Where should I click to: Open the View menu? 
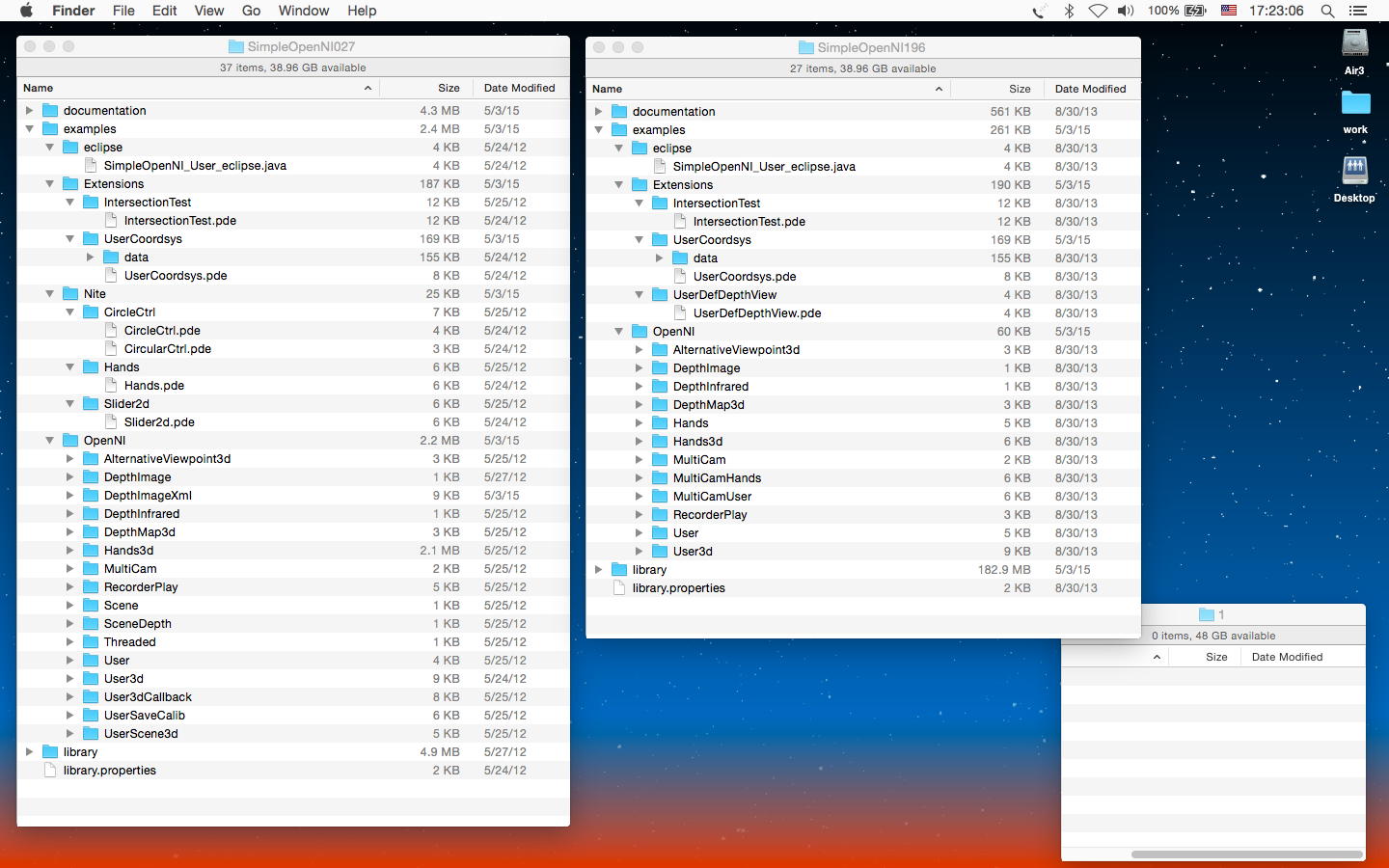[209, 11]
